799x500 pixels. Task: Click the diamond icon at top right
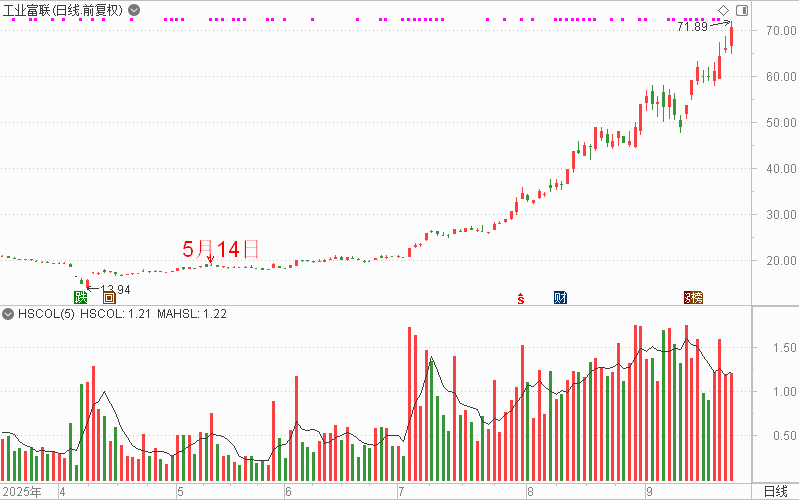(x=723, y=10)
